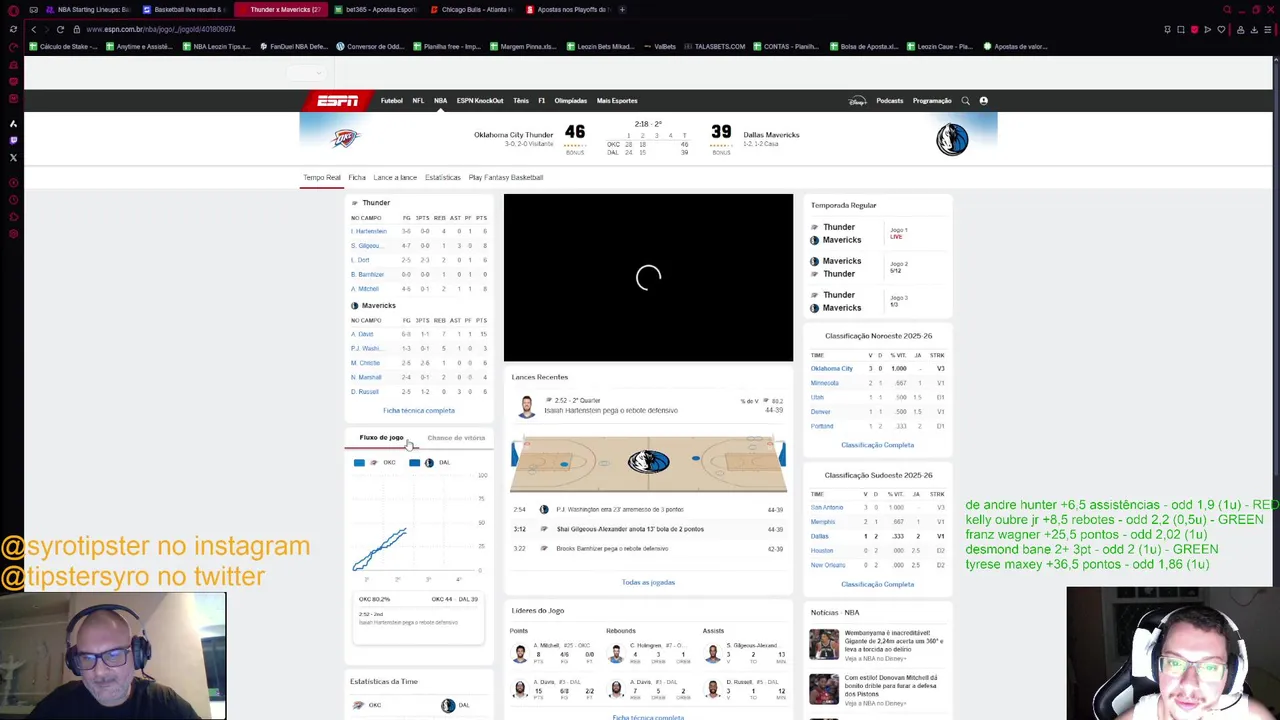Click player D. Russell in Mavericks box score

click(365, 391)
